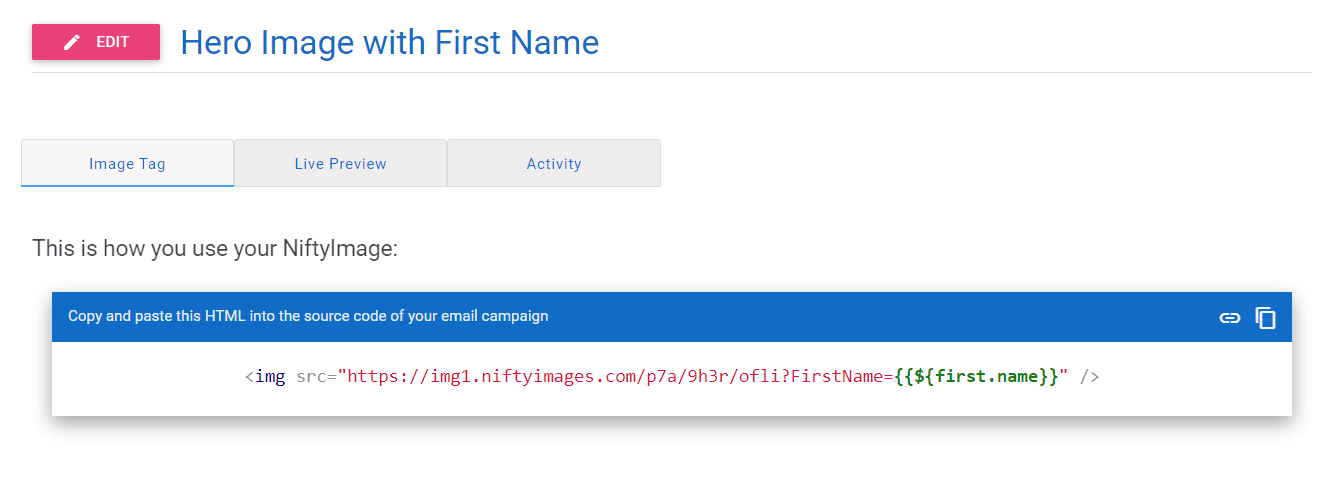Click the 'Copy and paste this HTML' header text
Screen dimensions: 1318x478
point(308,316)
